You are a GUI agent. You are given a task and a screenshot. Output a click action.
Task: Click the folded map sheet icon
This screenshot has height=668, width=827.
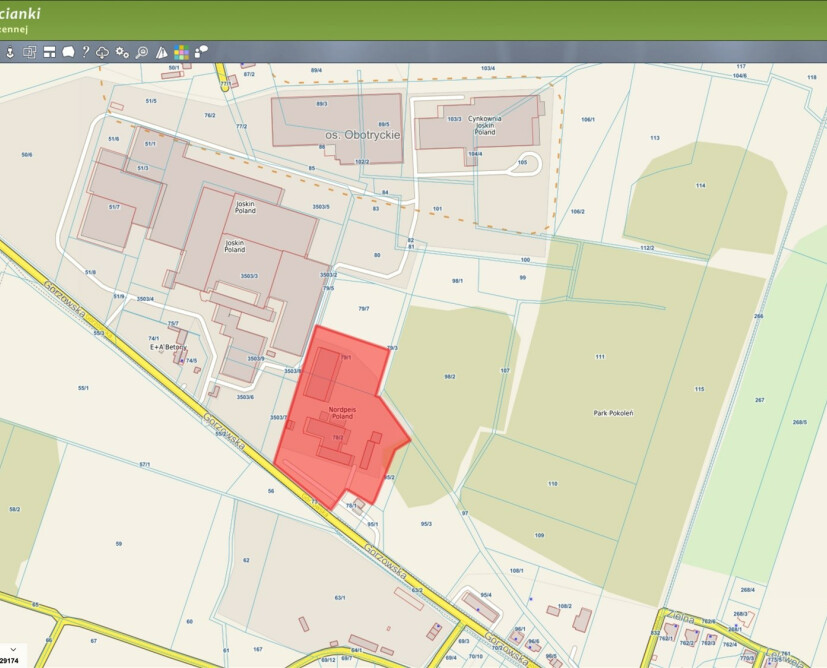pyautogui.click(x=161, y=52)
